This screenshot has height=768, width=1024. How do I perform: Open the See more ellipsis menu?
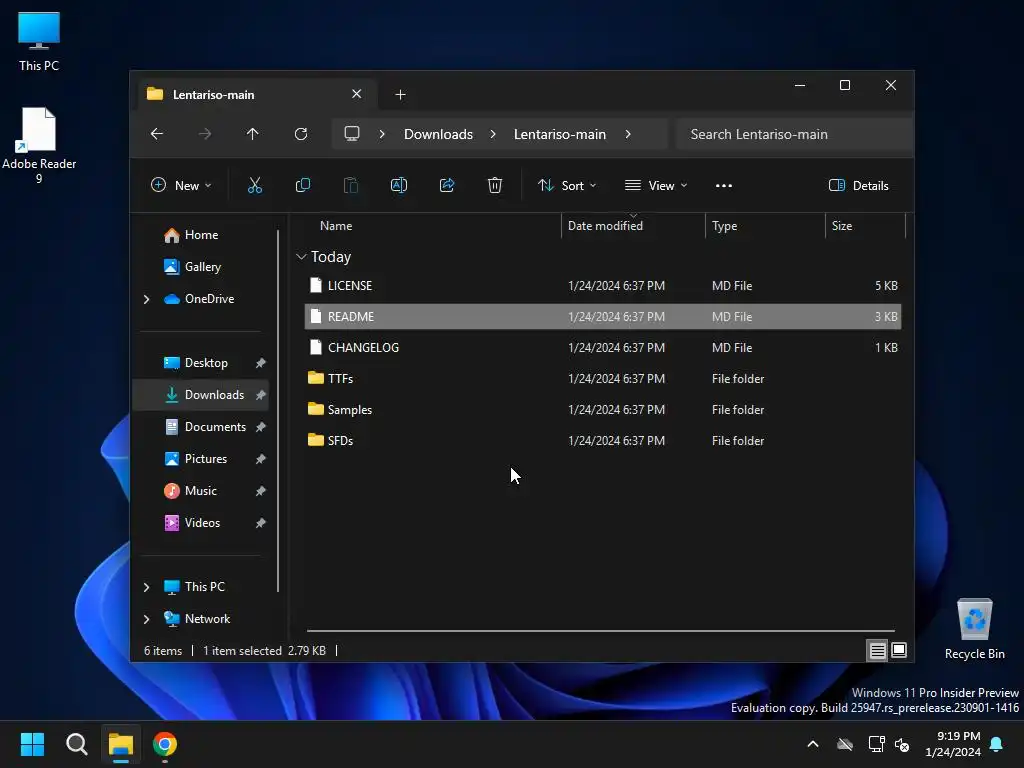click(x=724, y=185)
